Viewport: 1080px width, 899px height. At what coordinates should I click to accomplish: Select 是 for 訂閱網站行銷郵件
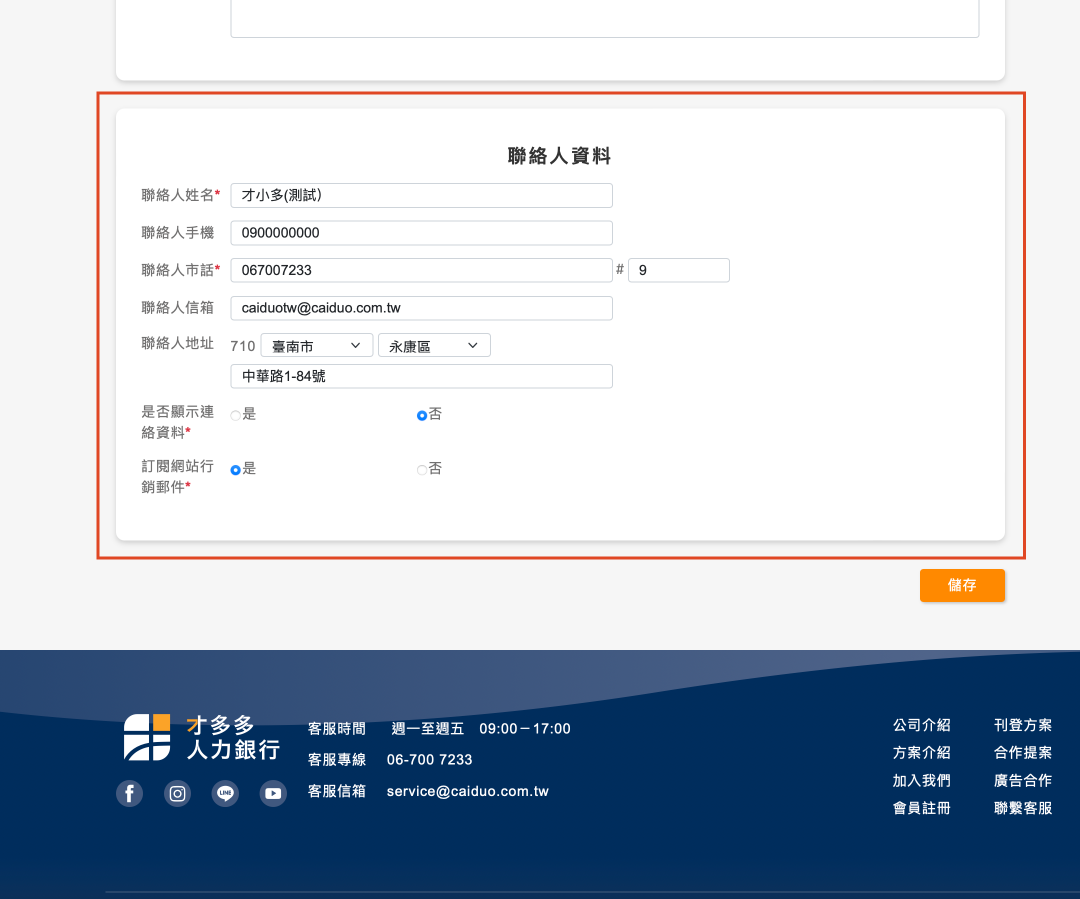pyautogui.click(x=236, y=469)
